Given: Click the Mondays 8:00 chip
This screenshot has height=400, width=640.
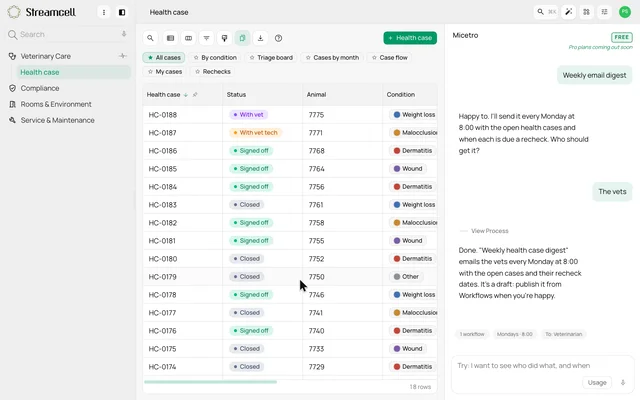Looking at the screenshot, I should click(x=514, y=334).
